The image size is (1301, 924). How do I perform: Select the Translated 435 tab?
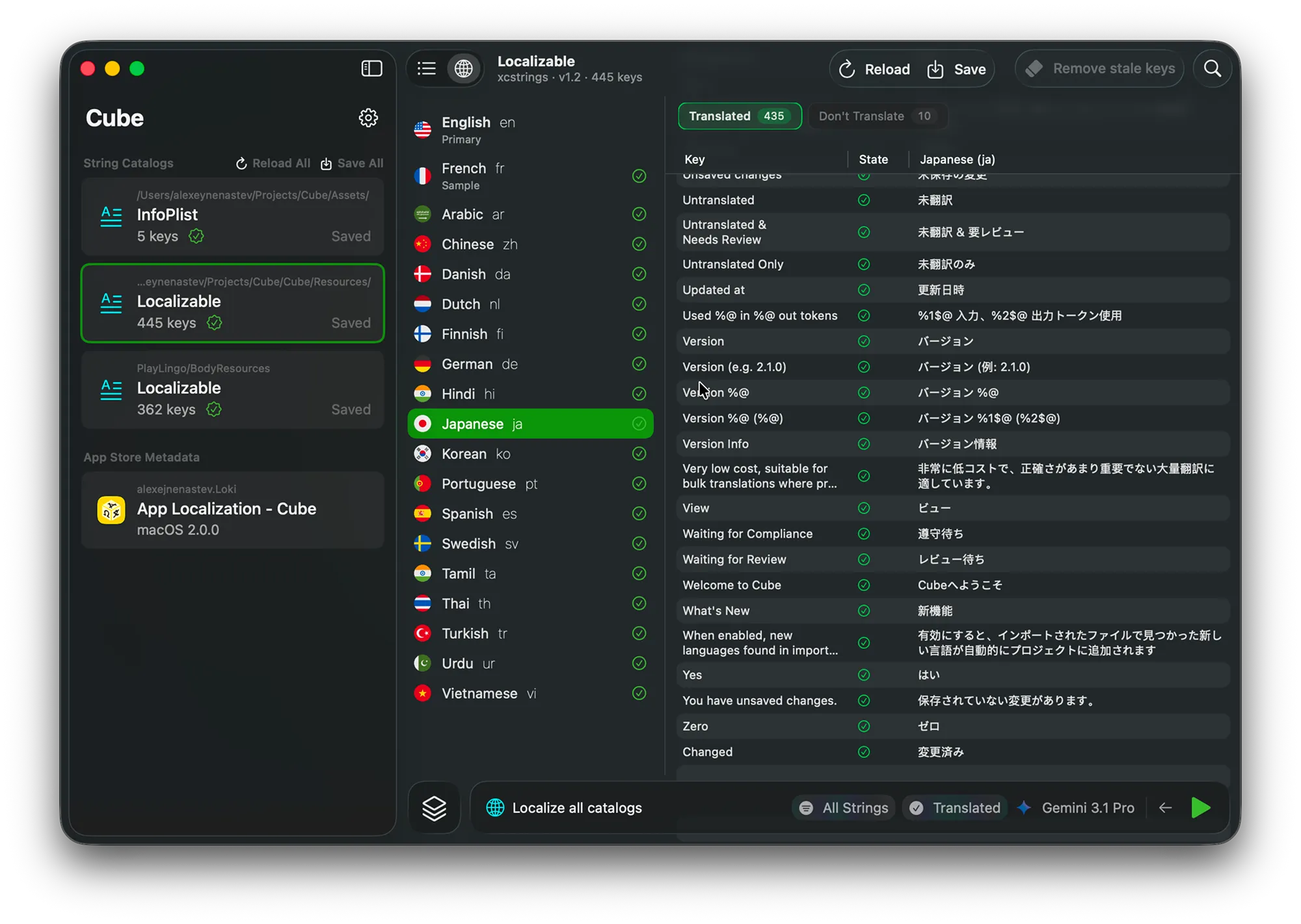[740, 116]
